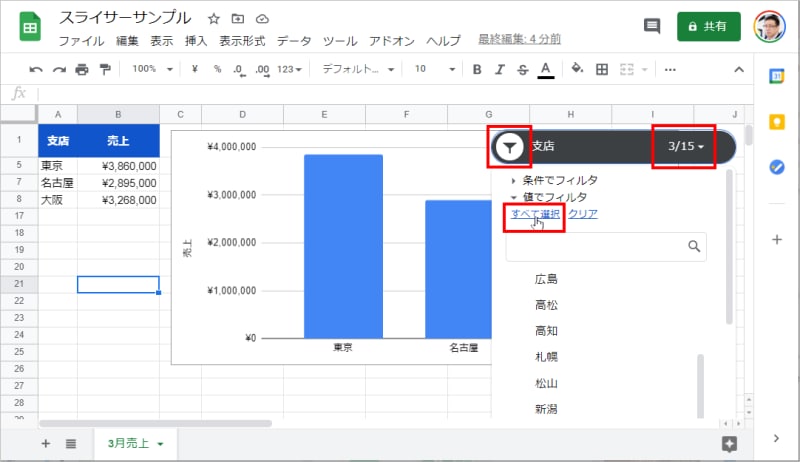Apply percent format

click(217, 69)
